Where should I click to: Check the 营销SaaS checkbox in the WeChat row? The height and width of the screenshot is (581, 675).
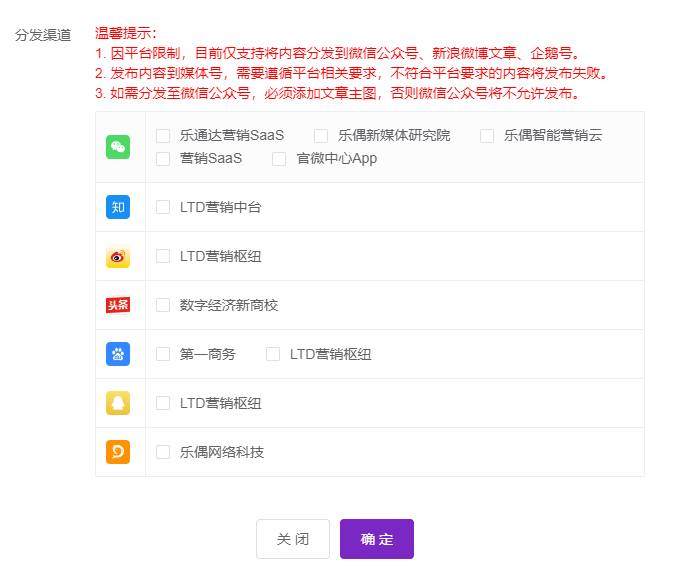[x=163, y=159]
